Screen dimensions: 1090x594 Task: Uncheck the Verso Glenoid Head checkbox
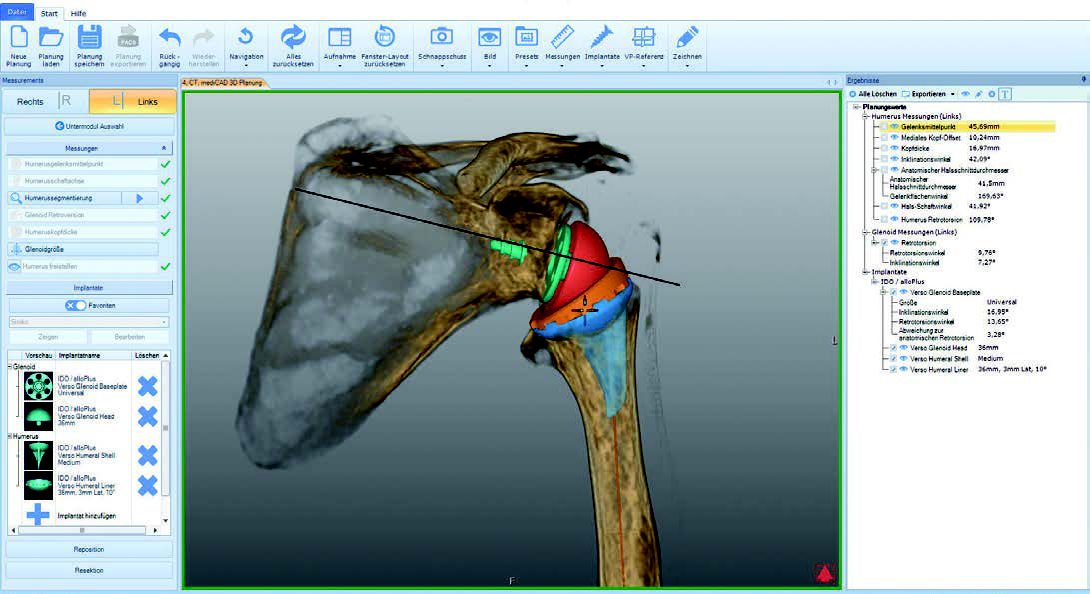coord(892,348)
